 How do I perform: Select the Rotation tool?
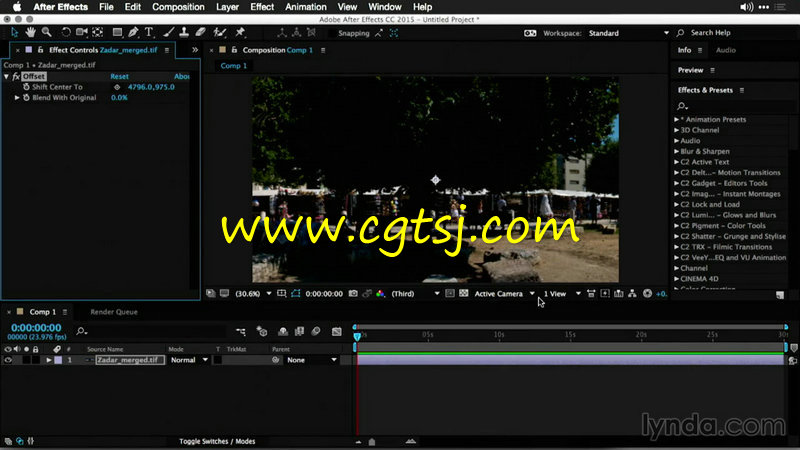coord(66,33)
